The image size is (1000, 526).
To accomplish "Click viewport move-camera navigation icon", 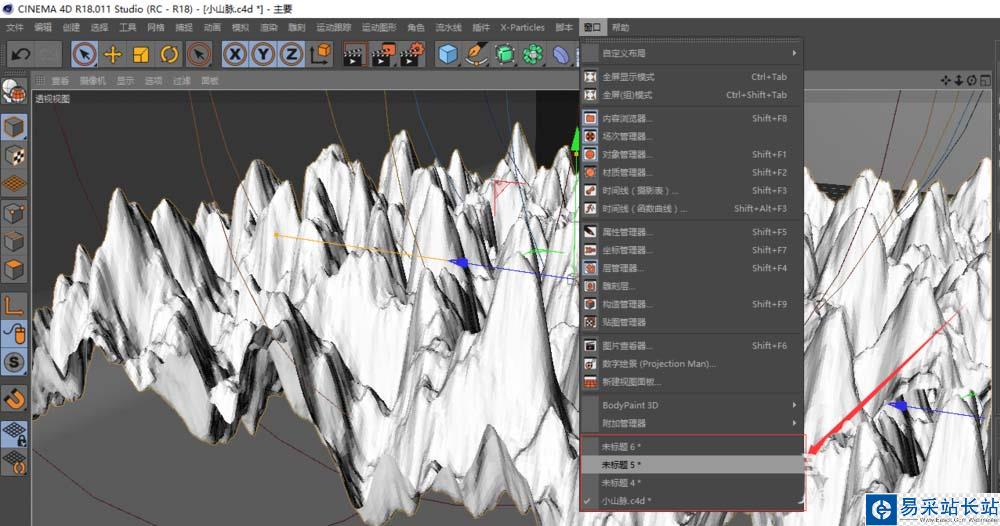I will [x=945, y=80].
